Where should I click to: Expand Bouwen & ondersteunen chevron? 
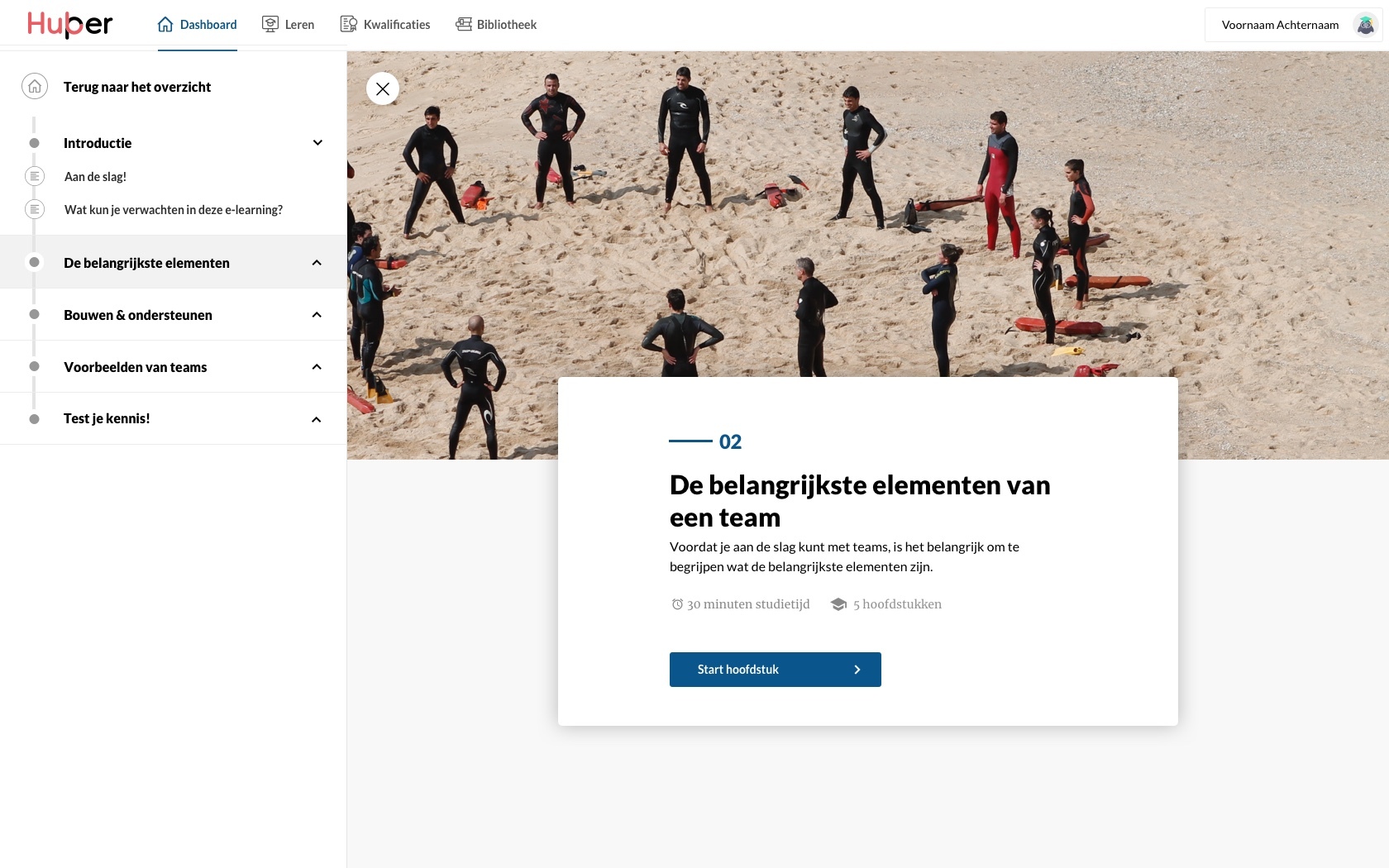click(x=317, y=314)
